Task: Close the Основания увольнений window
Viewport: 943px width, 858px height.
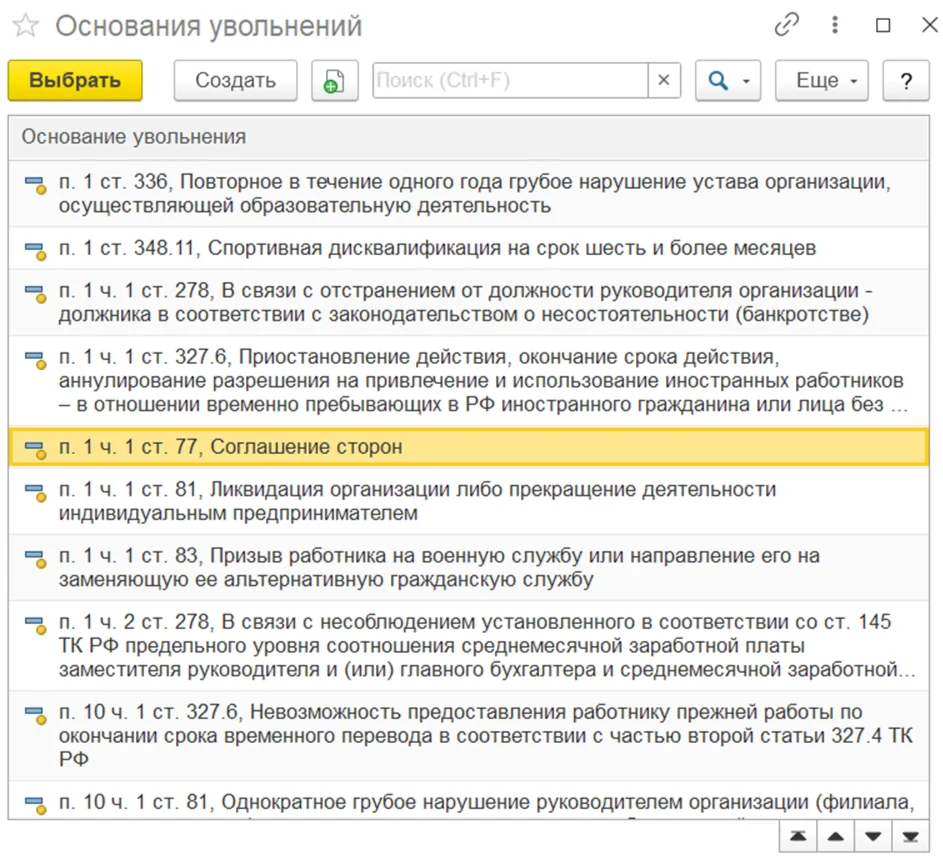Action: pos(930,25)
